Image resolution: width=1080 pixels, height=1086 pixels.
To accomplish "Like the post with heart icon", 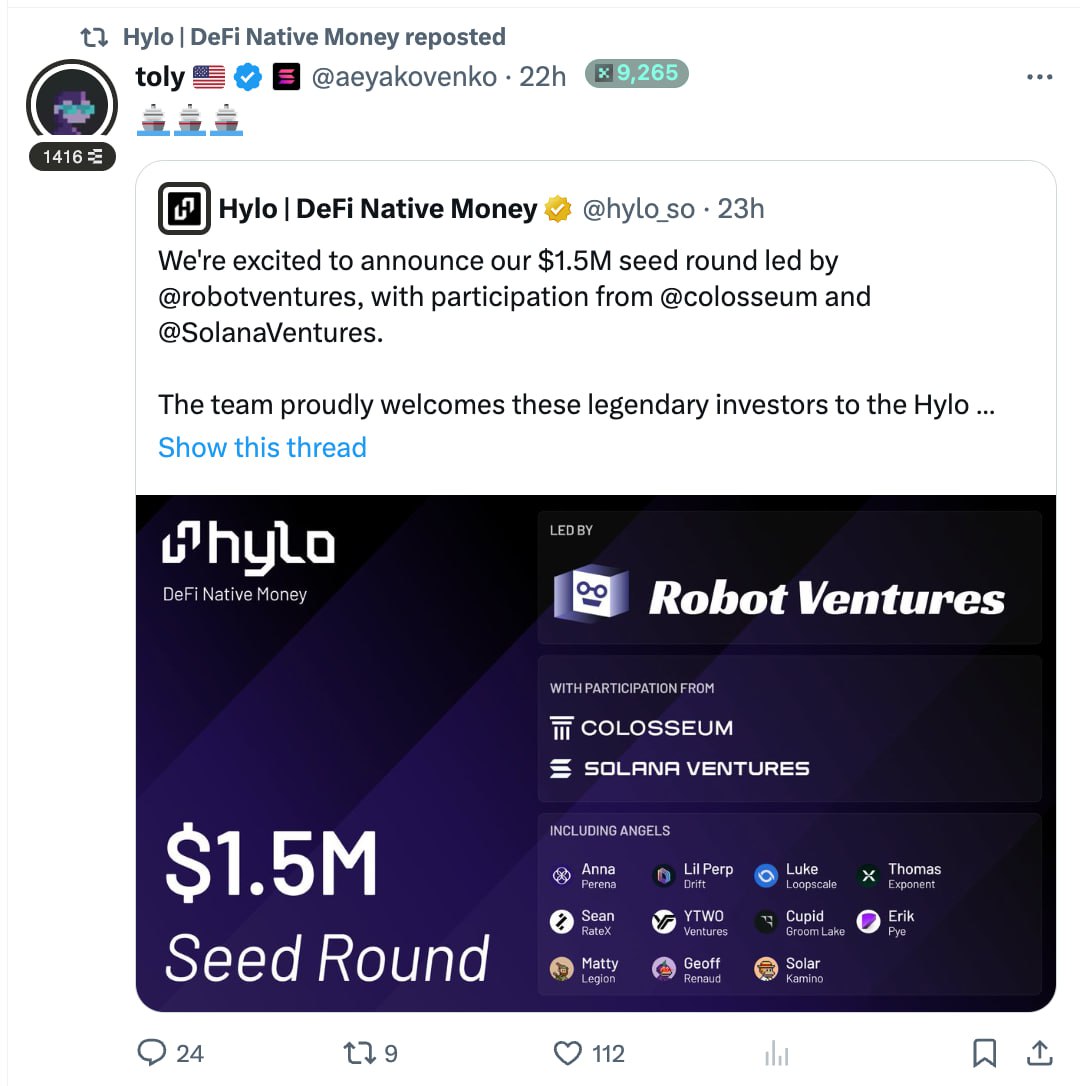I will [568, 1053].
